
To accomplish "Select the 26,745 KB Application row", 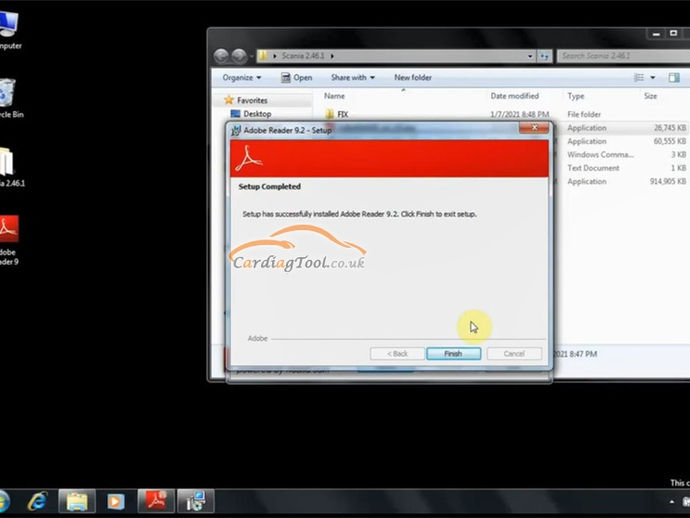I will tap(620, 128).
